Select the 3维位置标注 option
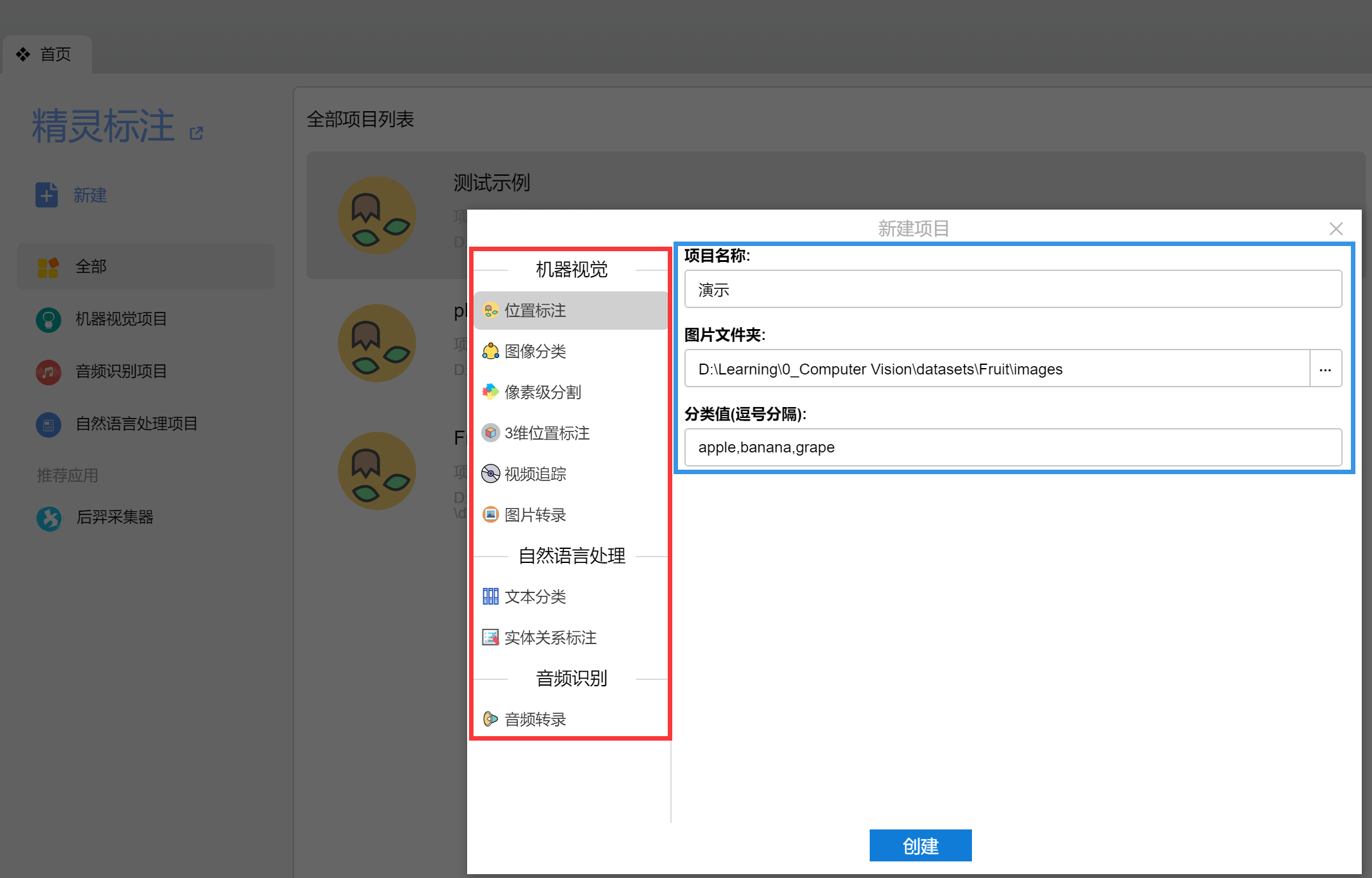 click(x=547, y=433)
